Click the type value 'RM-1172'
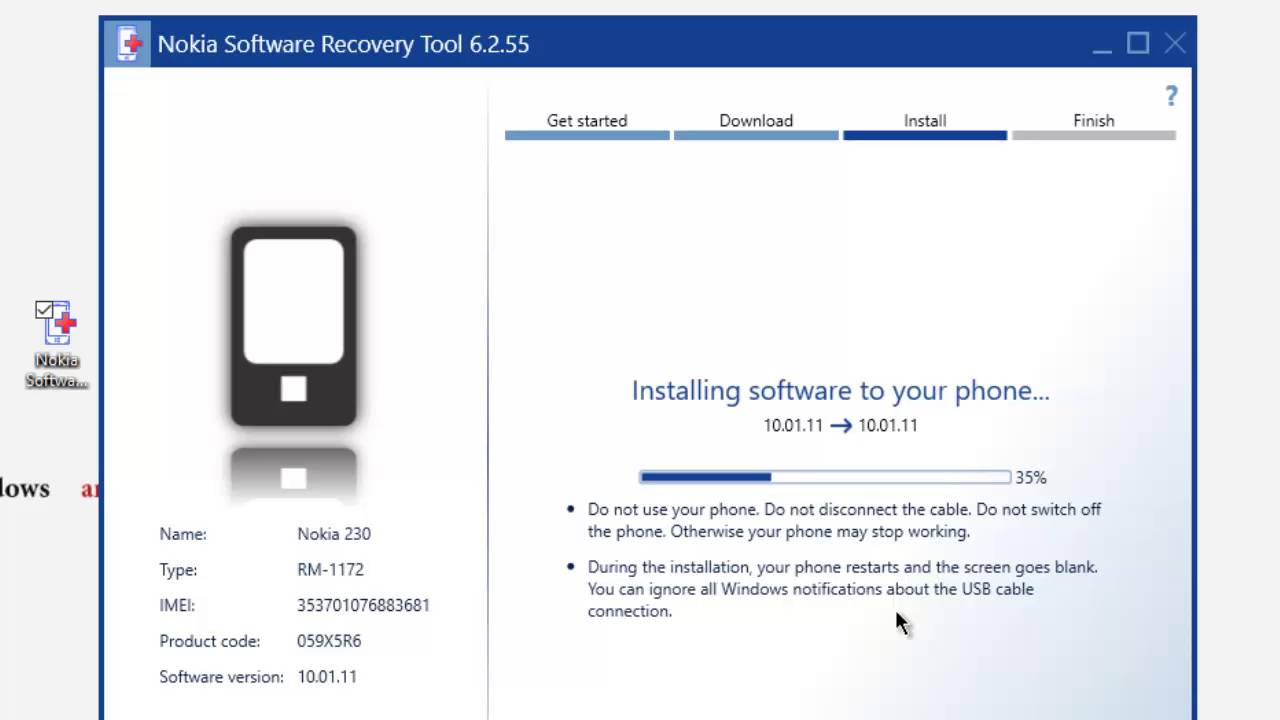1280x720 pixels. tap(330, 570)
